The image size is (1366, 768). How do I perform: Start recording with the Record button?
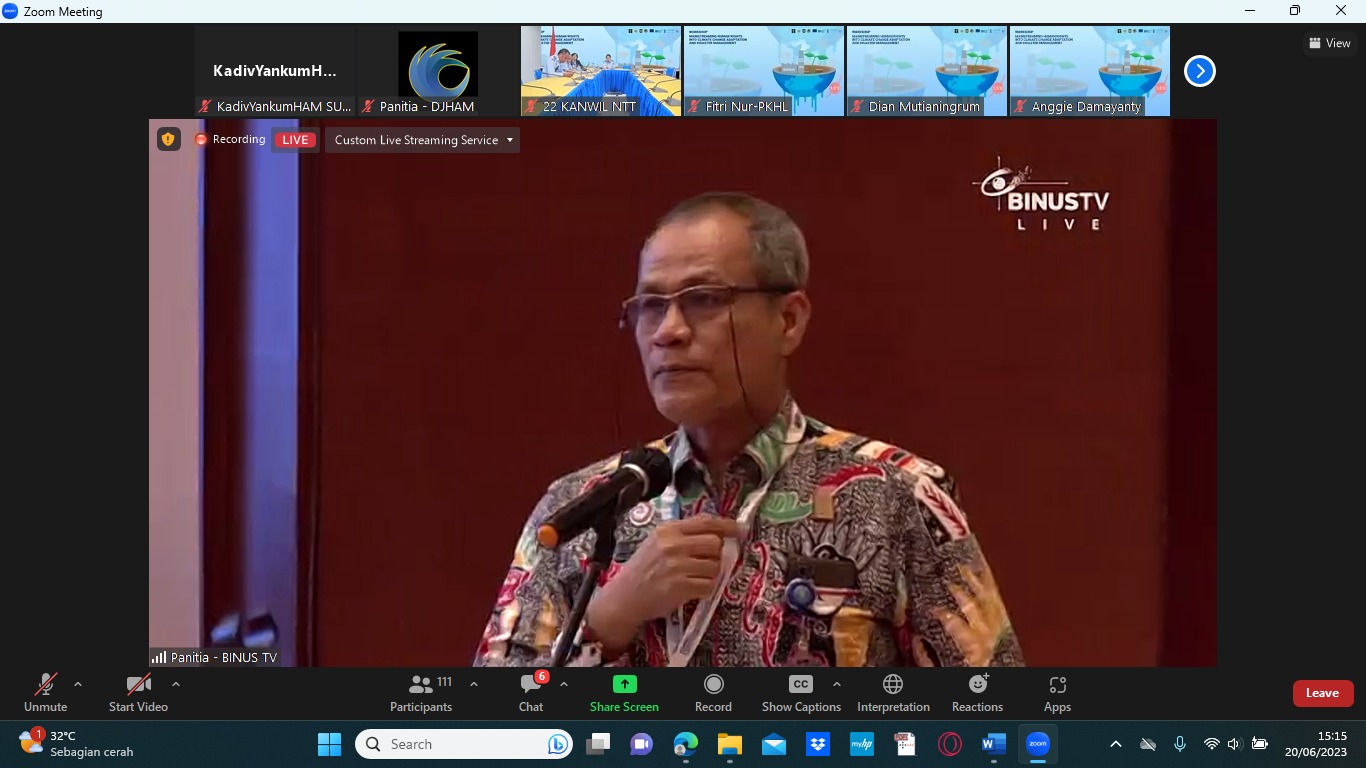click(713, 693)
